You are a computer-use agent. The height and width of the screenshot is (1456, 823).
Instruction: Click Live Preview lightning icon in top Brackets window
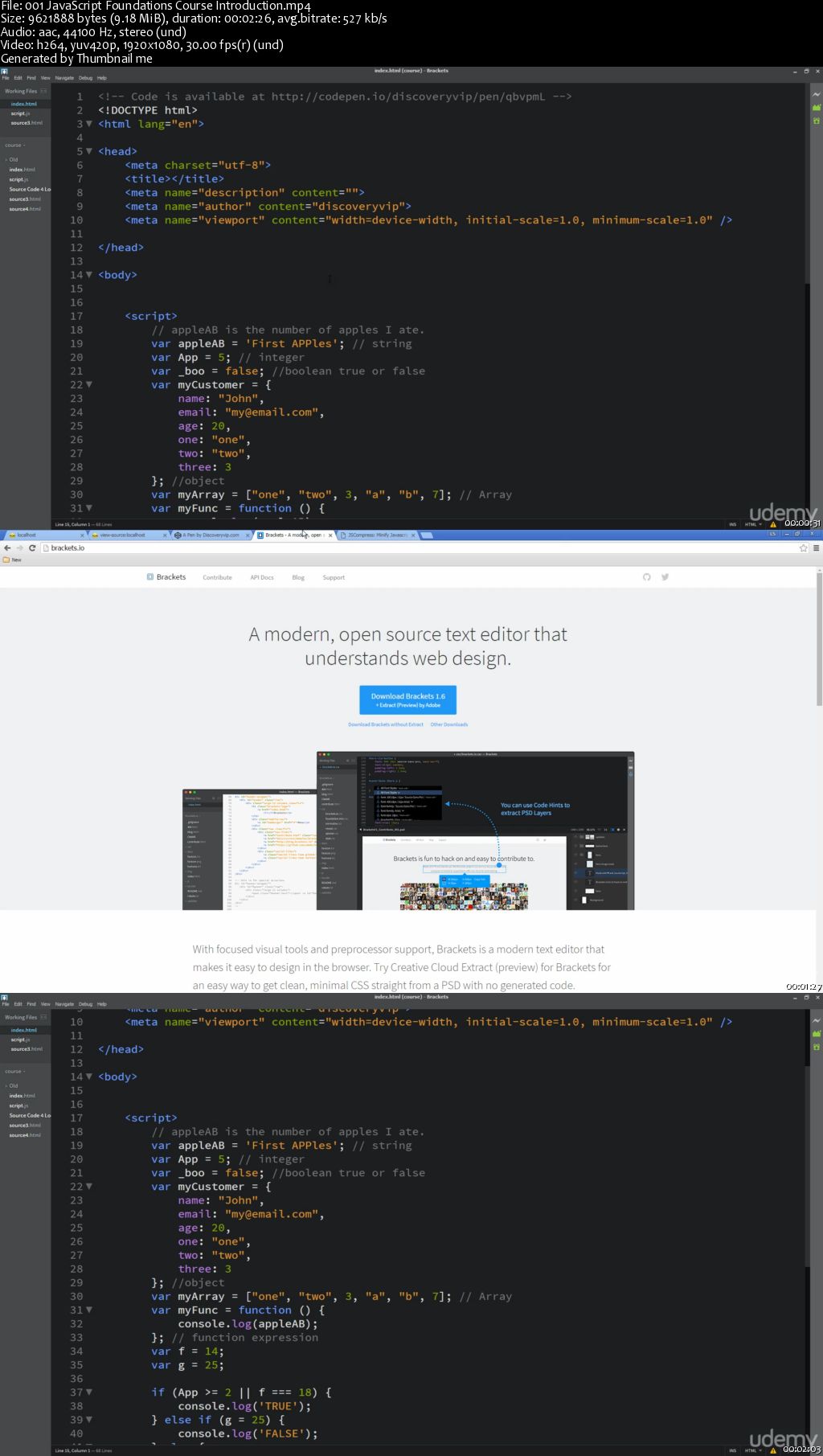[x=817, y=94]
